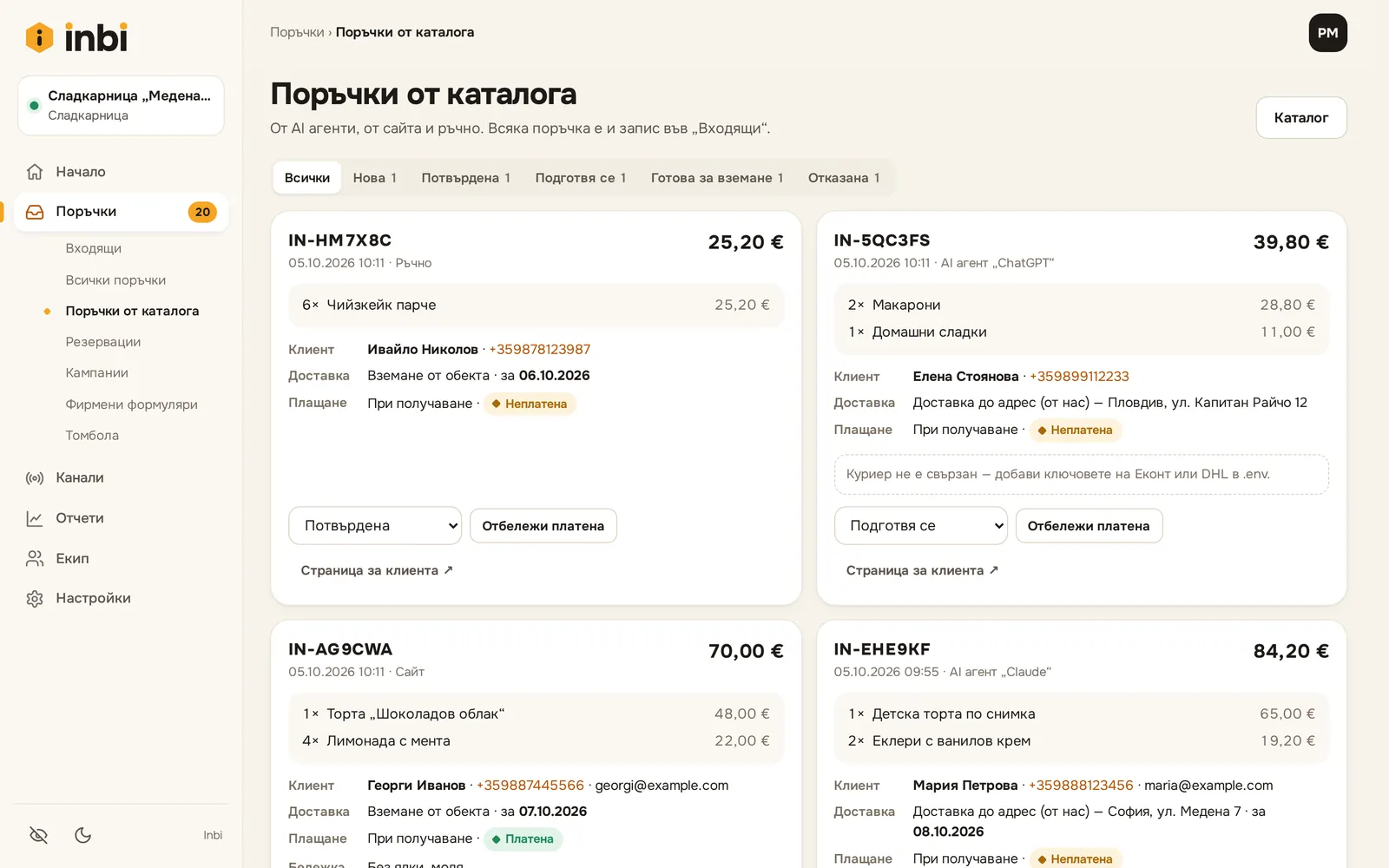This screenshot has width=1389, height=868.
Task: Open Томбола submenu item
Action: (x=92, y=436)
